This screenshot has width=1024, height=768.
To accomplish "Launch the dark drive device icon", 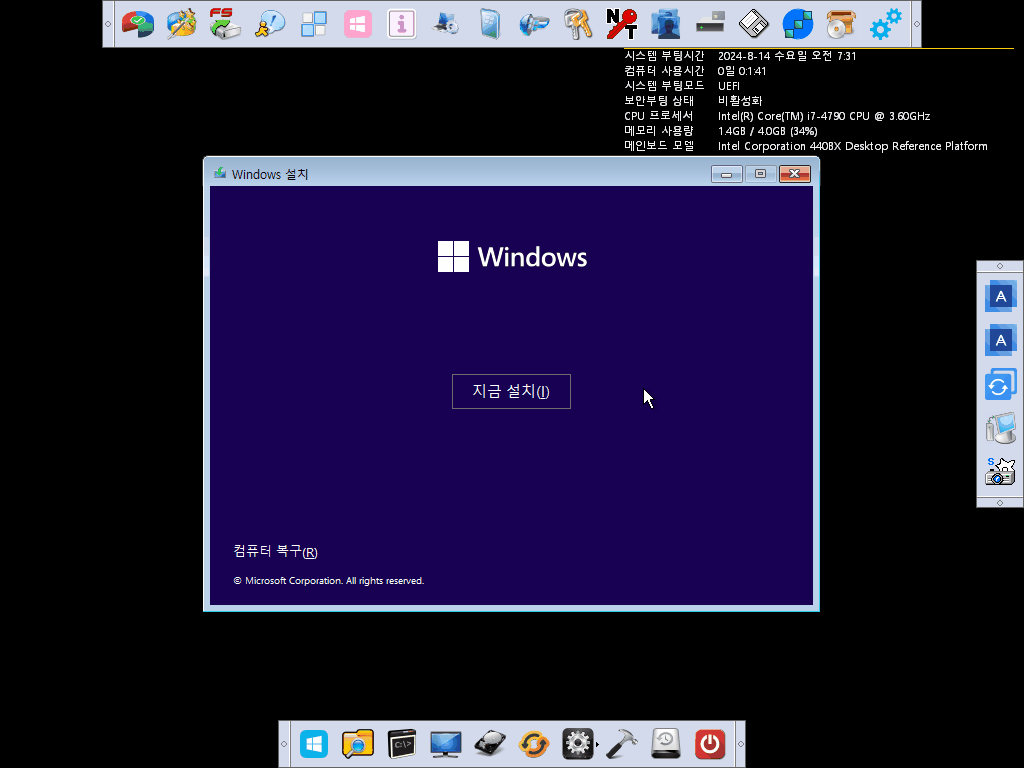I will click(x=710, y=24).
